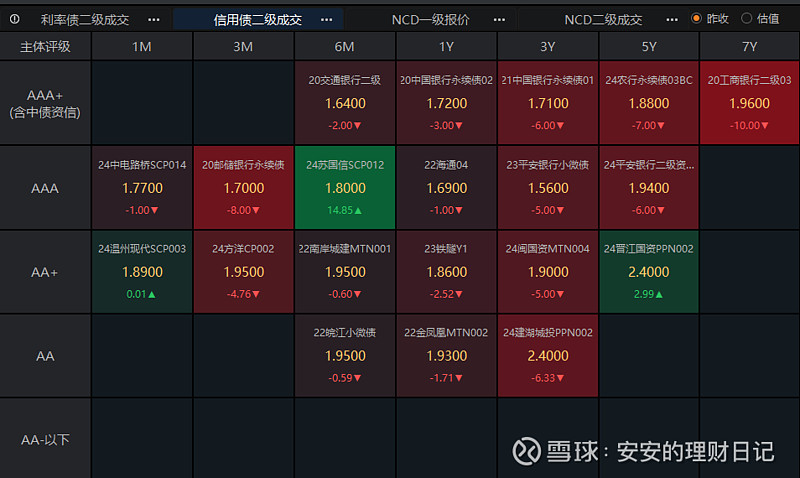Viewport: 800px width, 478px height.
Task: Open the 22金凤凰MTN002 cell
Action: [x=446, y=356]
